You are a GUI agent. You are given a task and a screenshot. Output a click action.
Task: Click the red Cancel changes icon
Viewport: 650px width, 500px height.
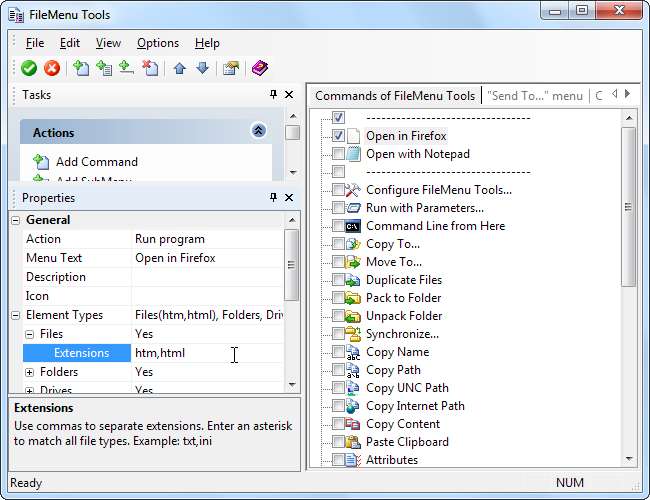tap(51, 68)
